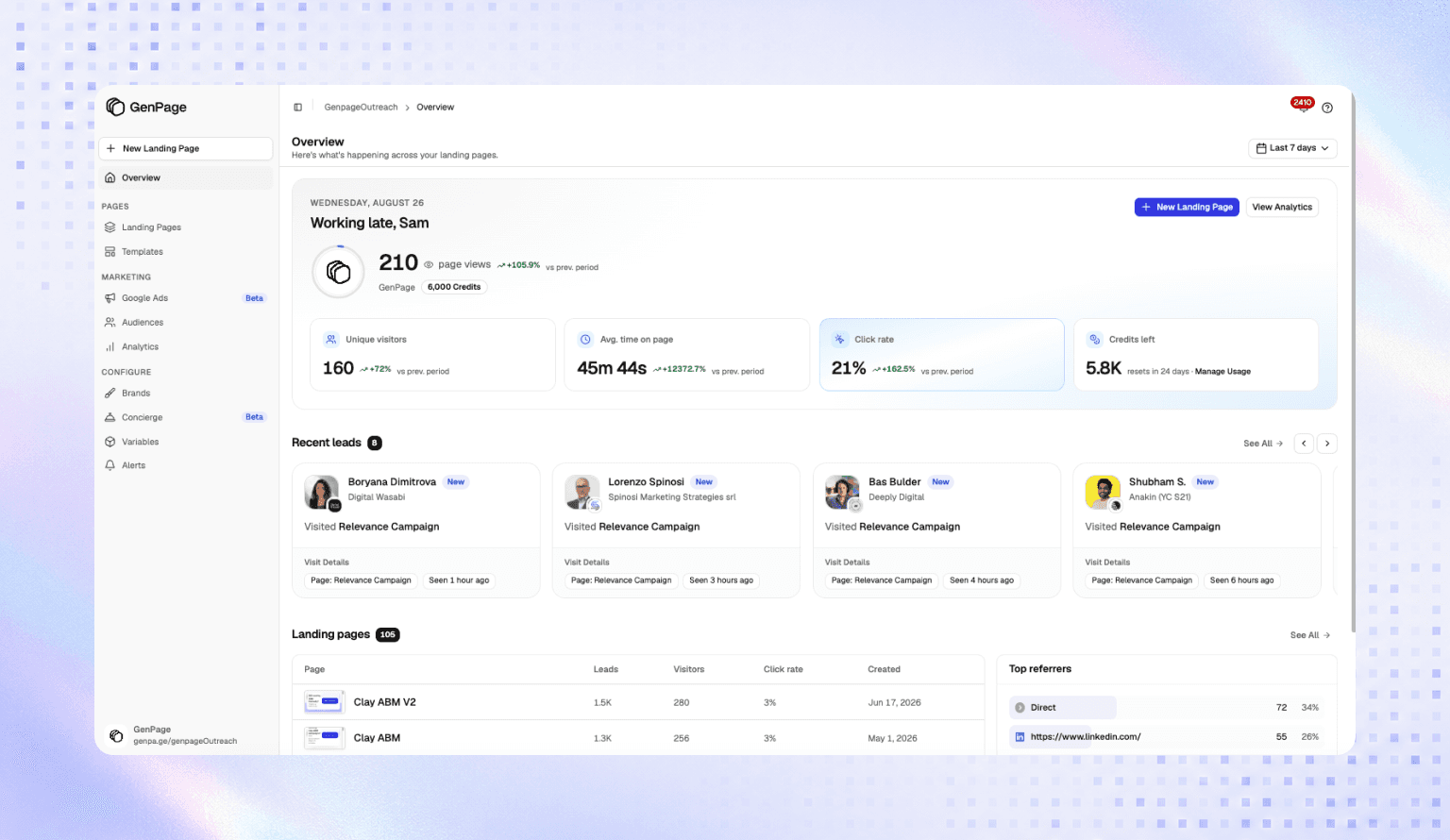Click "Seen 1 hour ago" tag
Screen dimensions: 1450x840
tap(459, 580)
